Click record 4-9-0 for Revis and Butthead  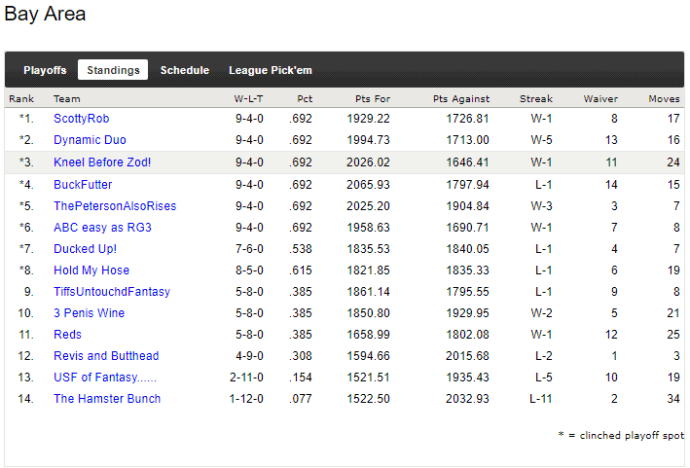click(249, 356)
